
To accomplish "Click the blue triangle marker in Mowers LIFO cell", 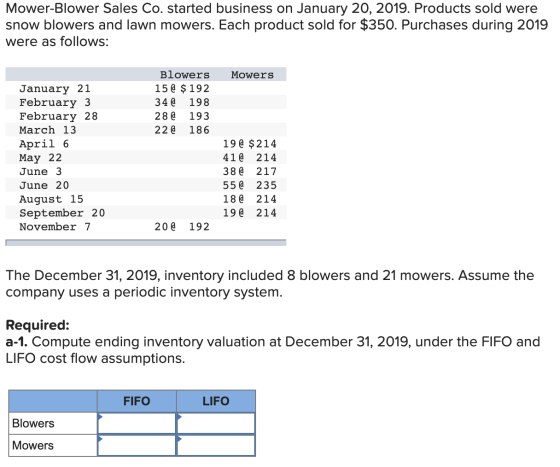I will pyautogui.click(x=180, y=438).
